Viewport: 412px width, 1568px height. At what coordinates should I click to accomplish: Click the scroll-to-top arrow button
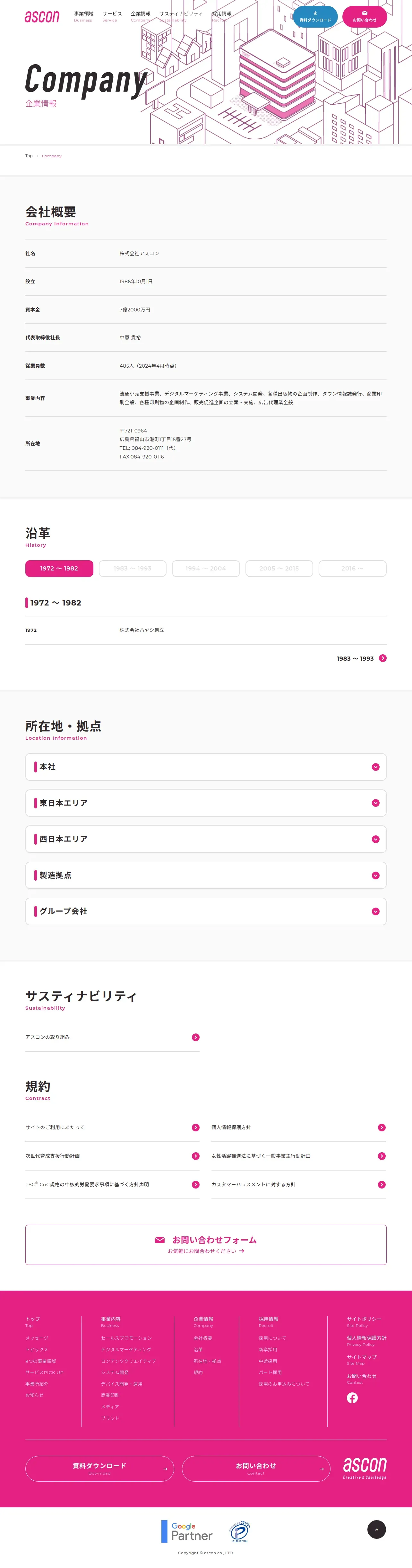pyautogui.click(x=376, y=1529)
